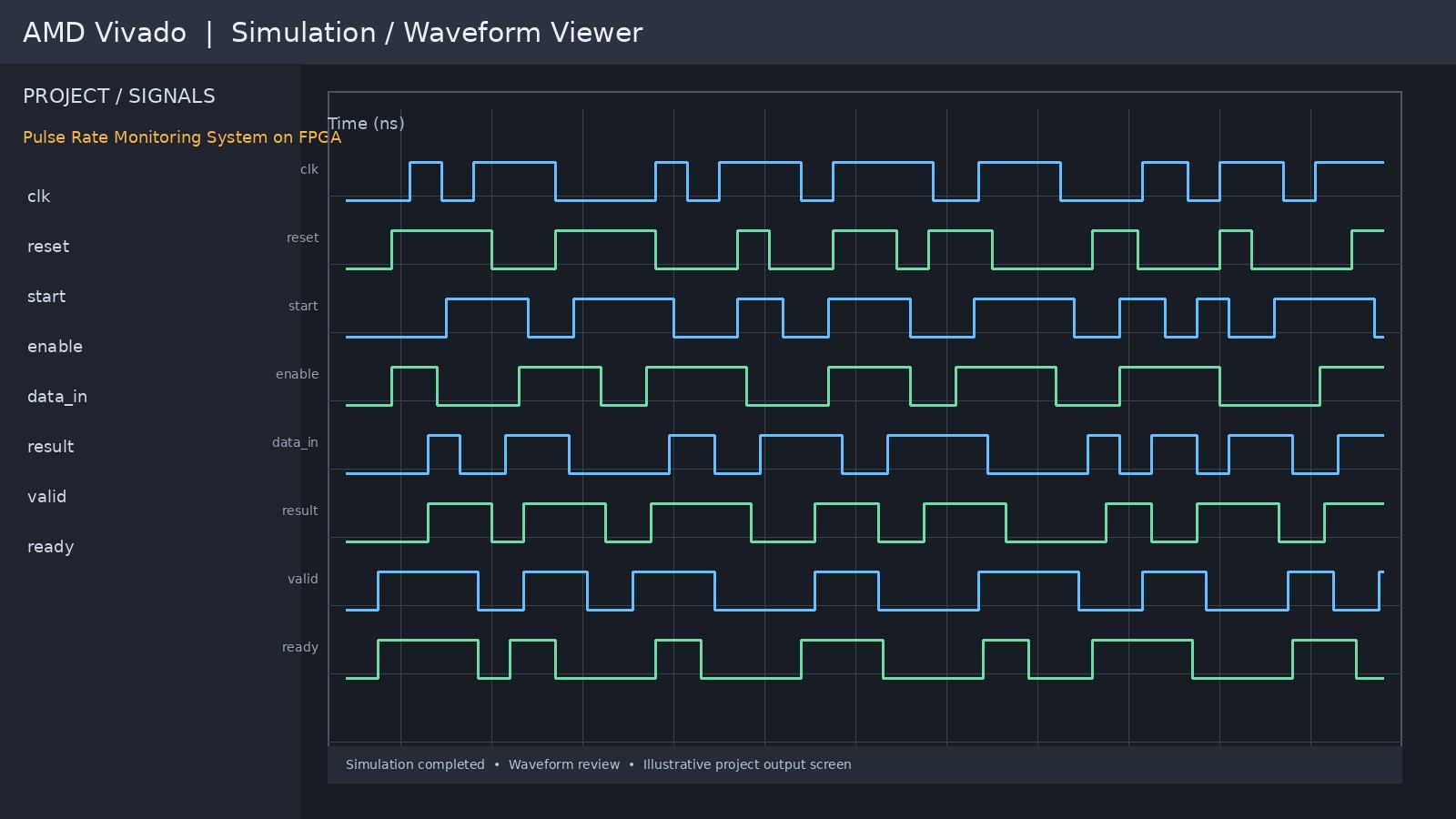Select the reset signal in the sidebar list
The height and width of the screenshot is (819, 1456).
[48, 247]
